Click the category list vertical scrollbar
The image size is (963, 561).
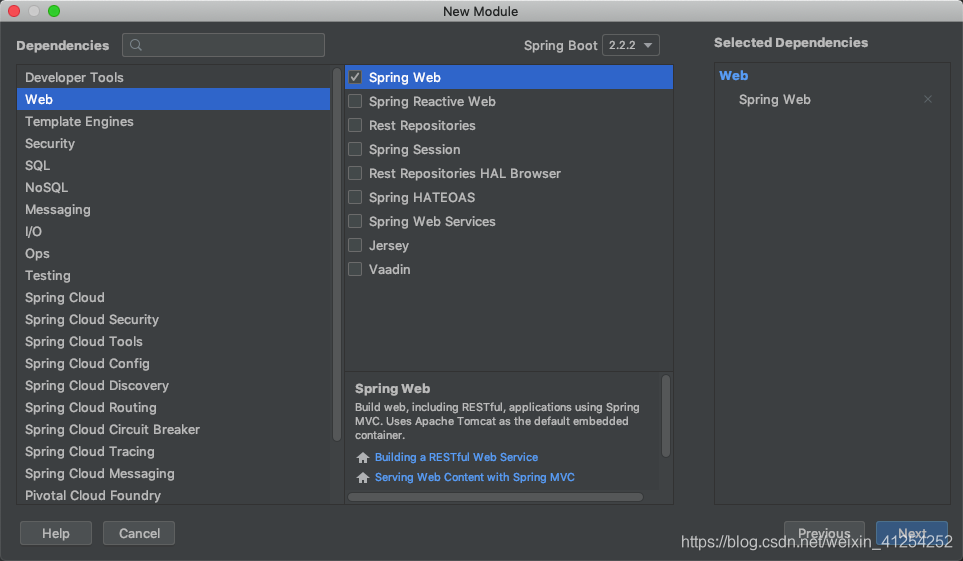[x=337, y=254]
